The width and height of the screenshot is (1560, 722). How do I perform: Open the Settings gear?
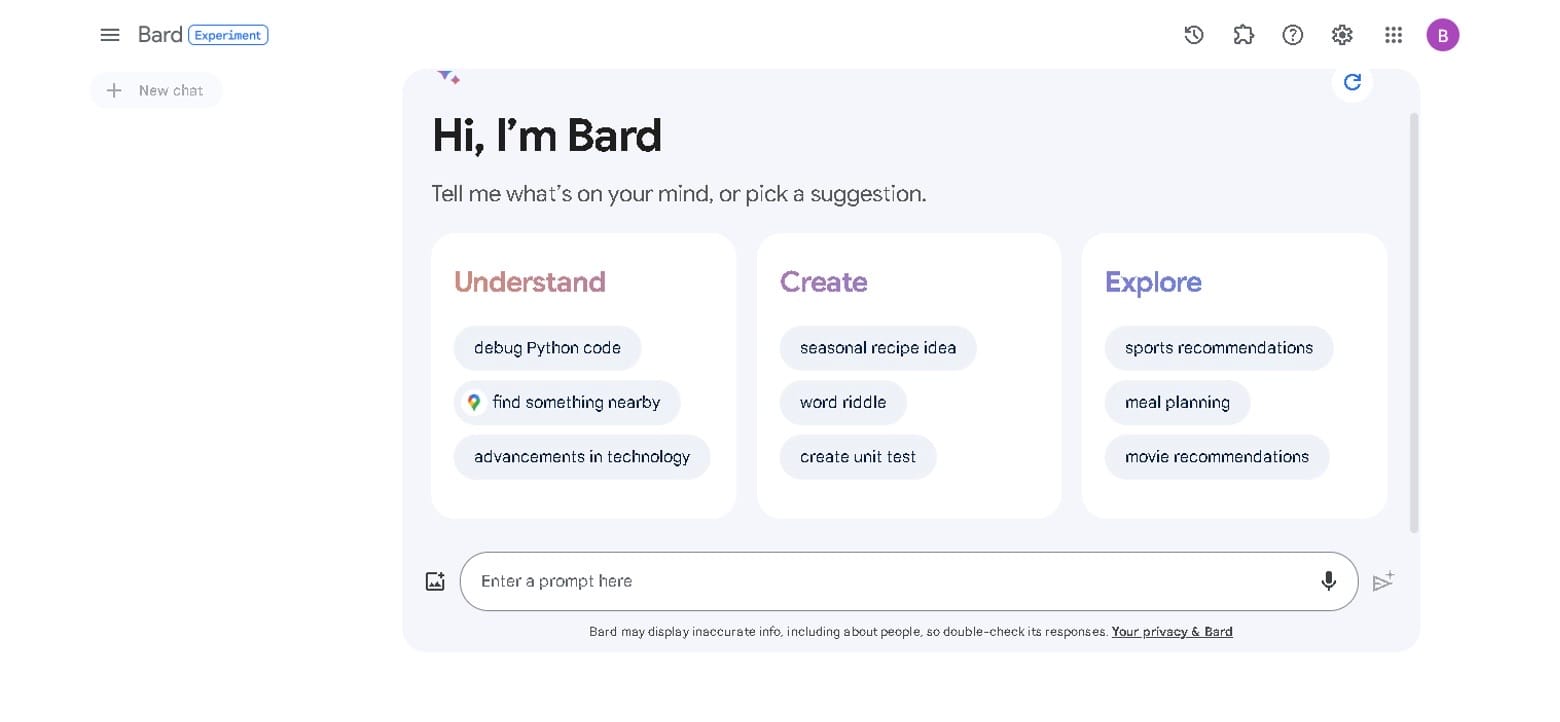tap(1341, 34)
